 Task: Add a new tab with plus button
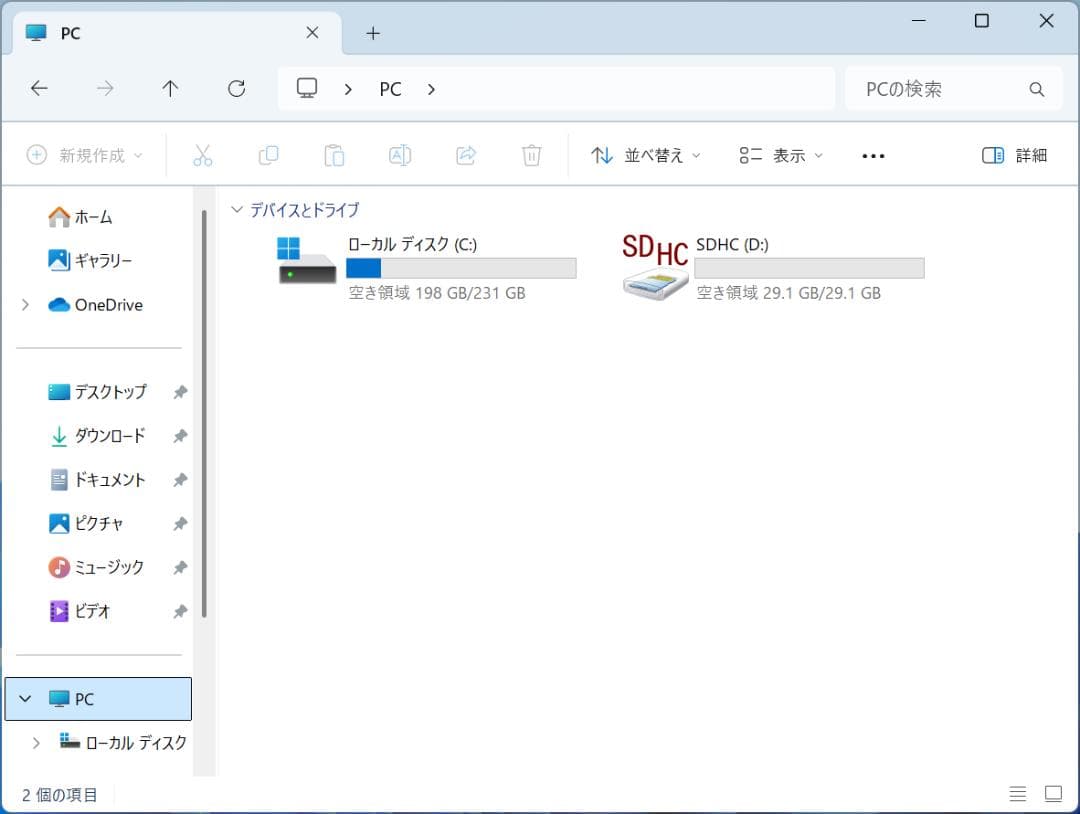pos(373,33)
